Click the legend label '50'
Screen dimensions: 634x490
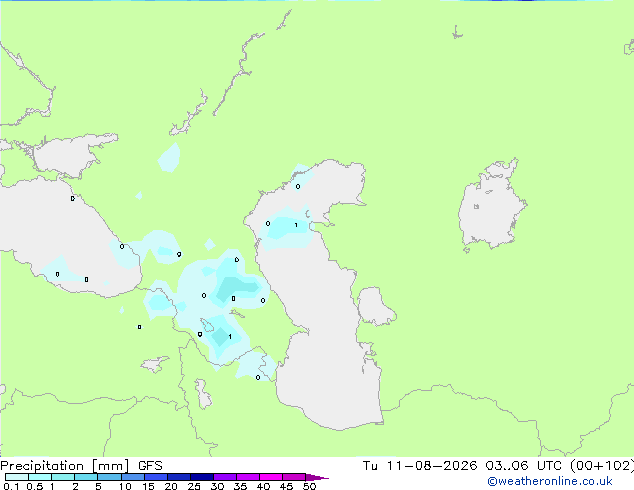[x=309, y=486]
